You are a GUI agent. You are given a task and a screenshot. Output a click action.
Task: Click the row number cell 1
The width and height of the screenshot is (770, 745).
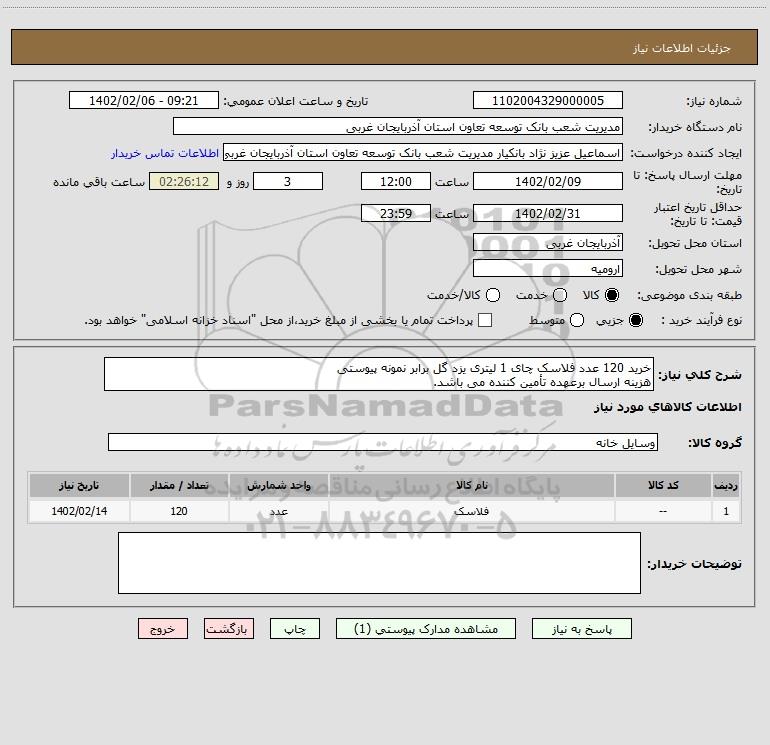[x=726, y=511]
